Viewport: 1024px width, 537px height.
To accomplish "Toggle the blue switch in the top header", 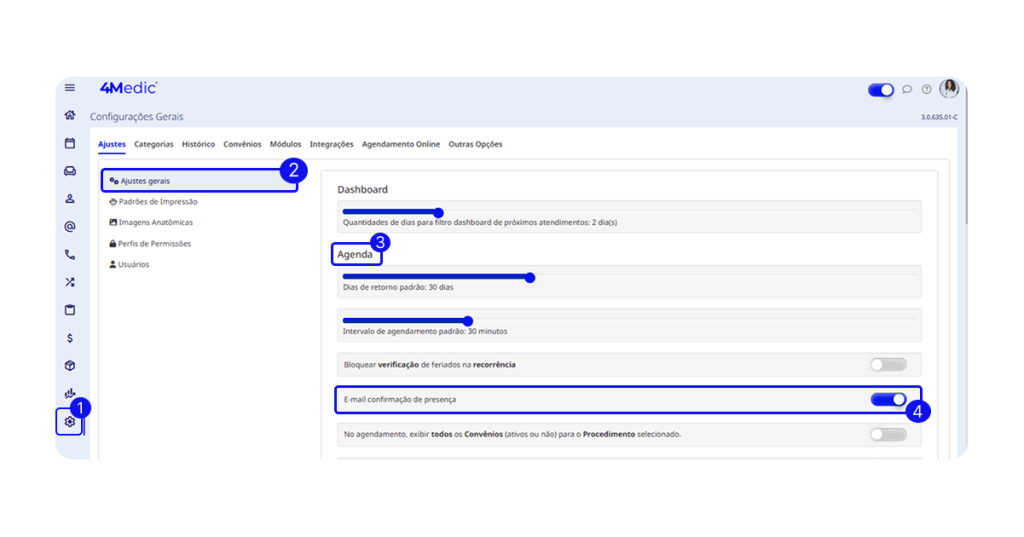I will click(x=881, y=90).
